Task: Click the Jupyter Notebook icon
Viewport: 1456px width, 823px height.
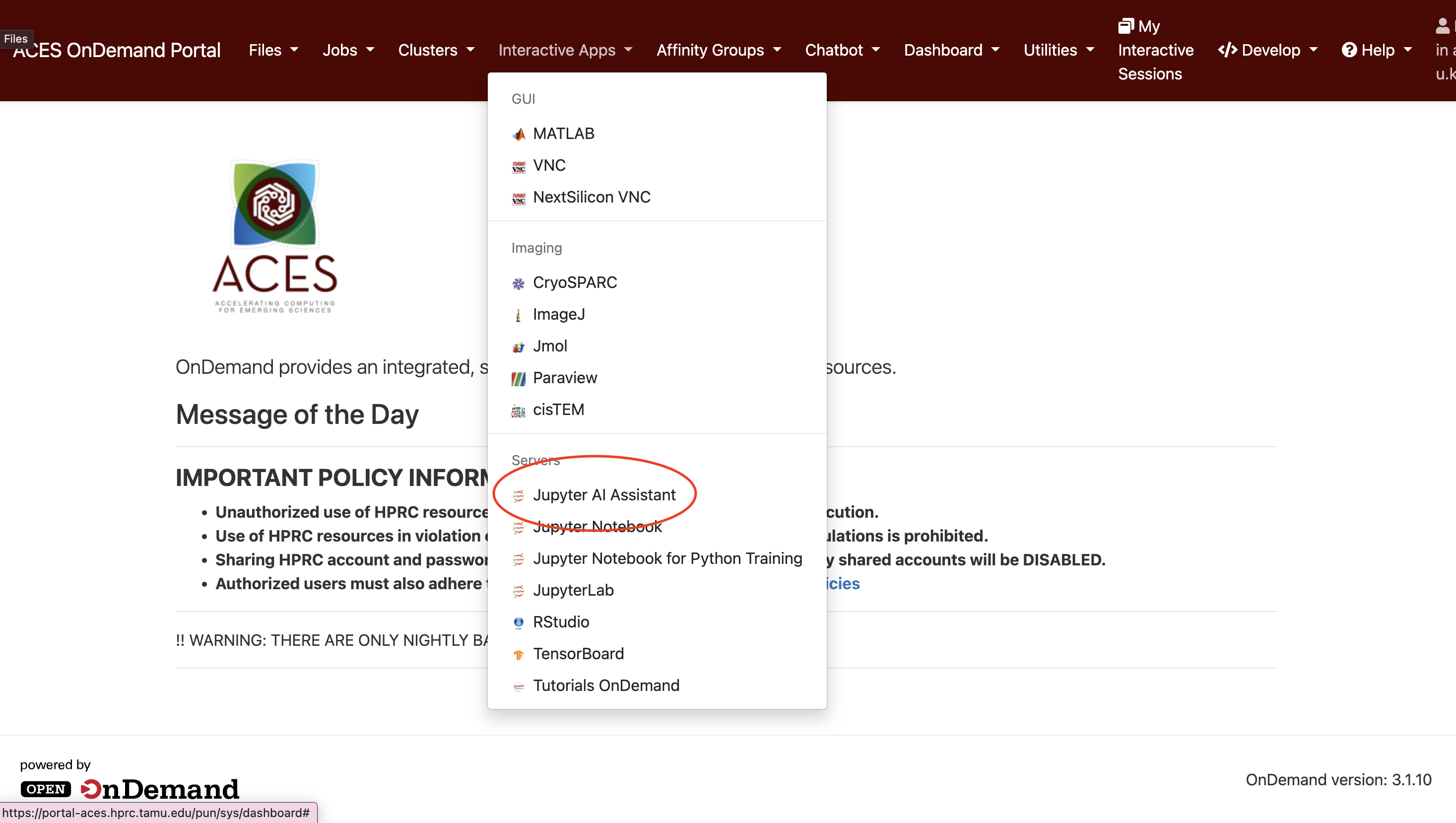Action: (x=518, y=527)
